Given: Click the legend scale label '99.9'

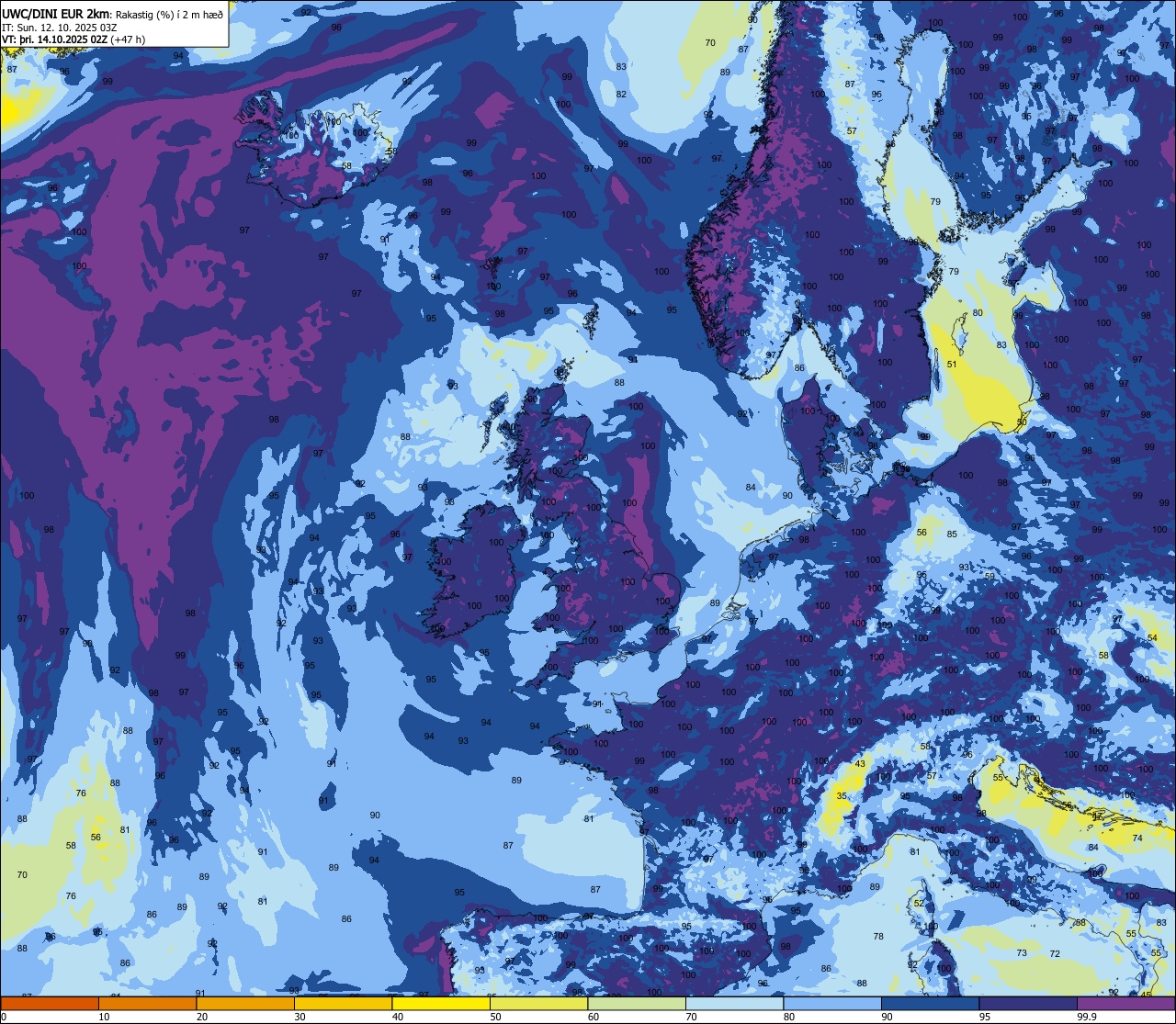Looking at the screenshot, I should click(x=1087, y=1017).
